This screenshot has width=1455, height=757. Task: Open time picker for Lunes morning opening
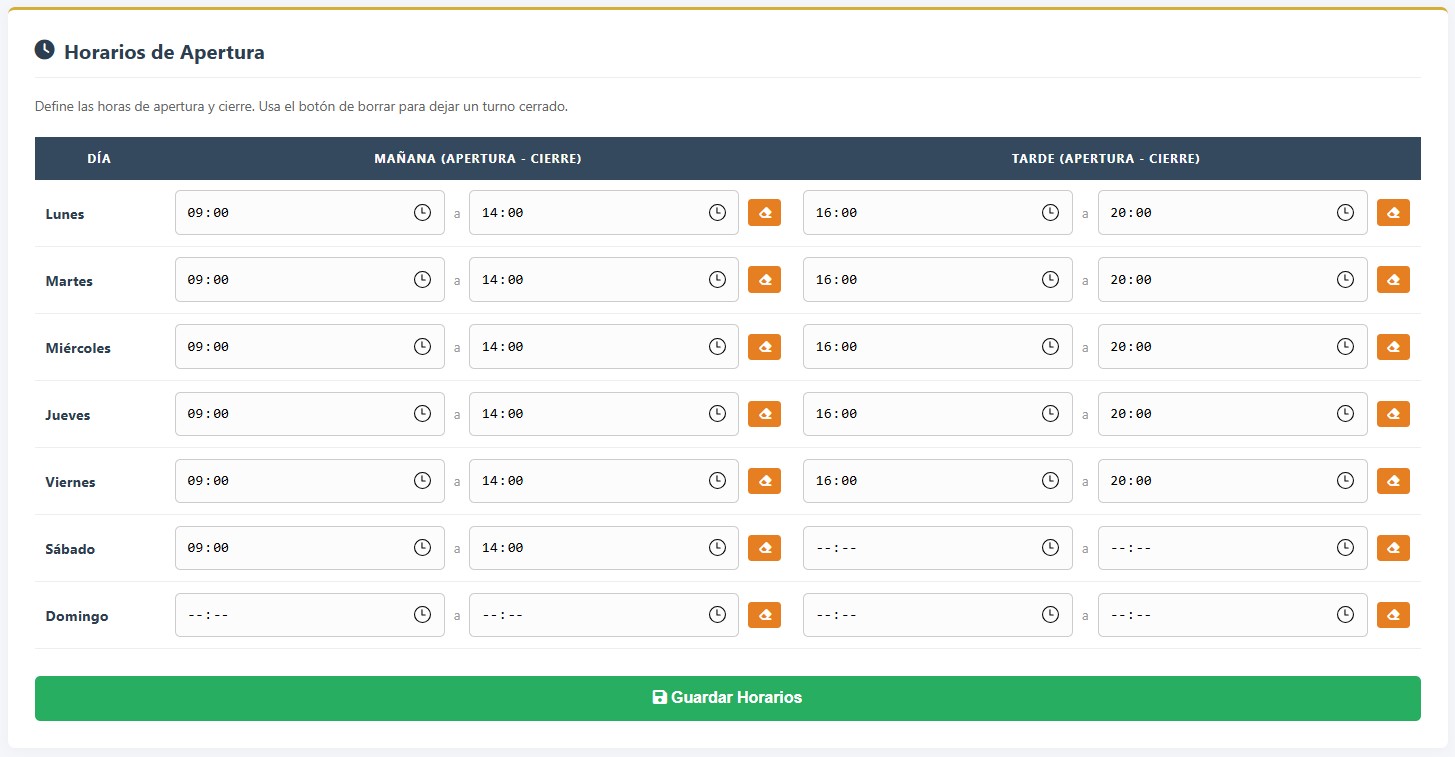pos(422,212)
